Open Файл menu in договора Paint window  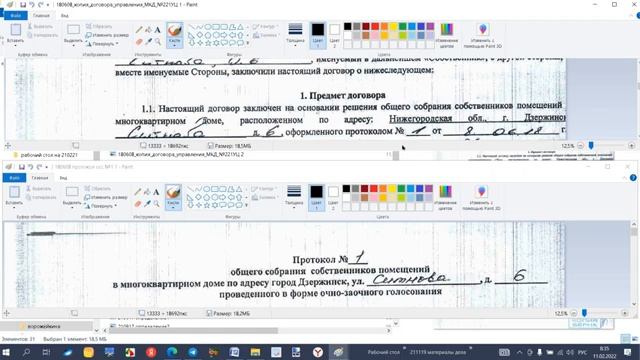click(x=16, y=16)
